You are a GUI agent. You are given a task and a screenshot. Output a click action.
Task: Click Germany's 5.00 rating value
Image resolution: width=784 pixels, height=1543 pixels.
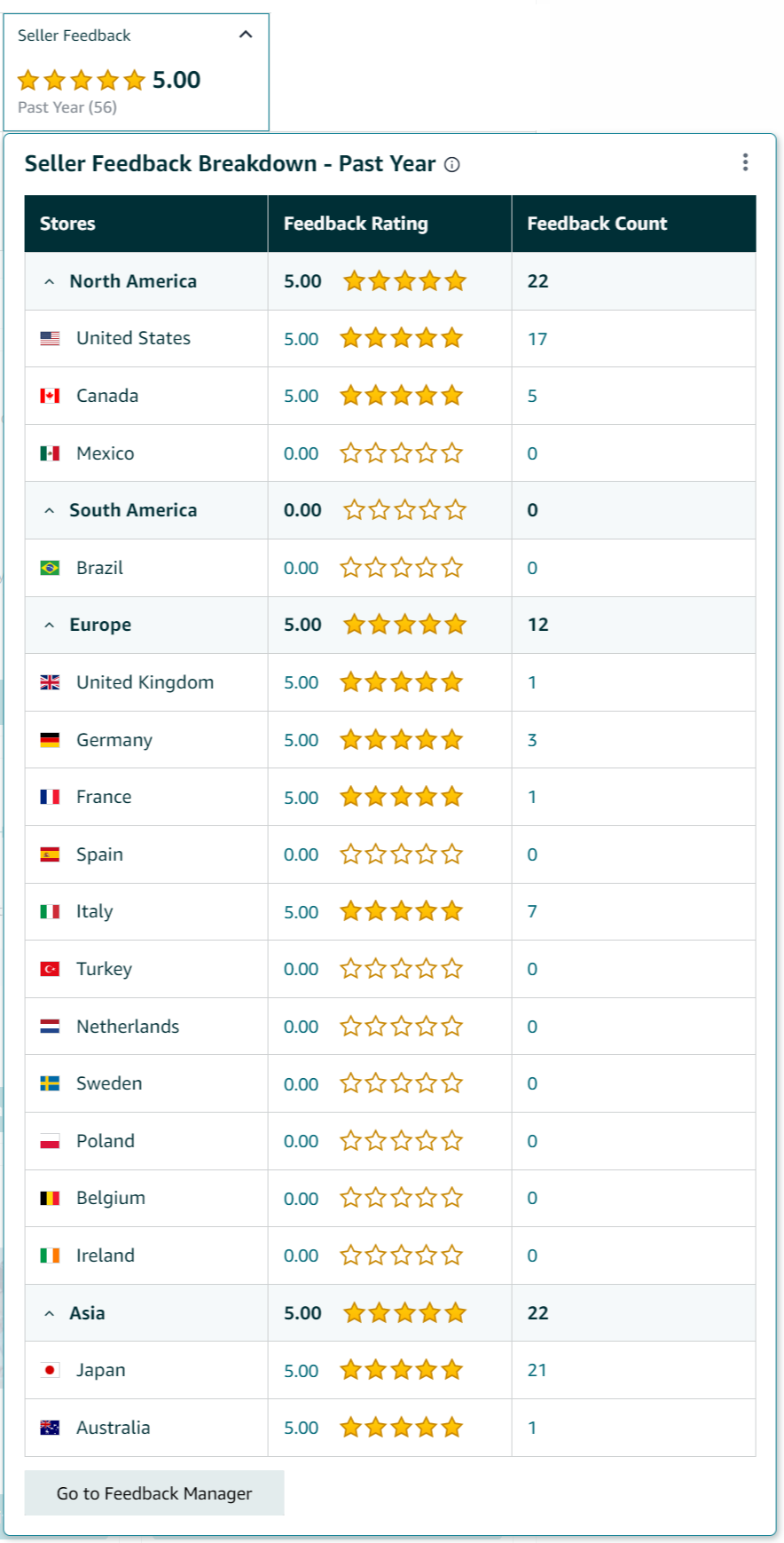pos(301,740)
